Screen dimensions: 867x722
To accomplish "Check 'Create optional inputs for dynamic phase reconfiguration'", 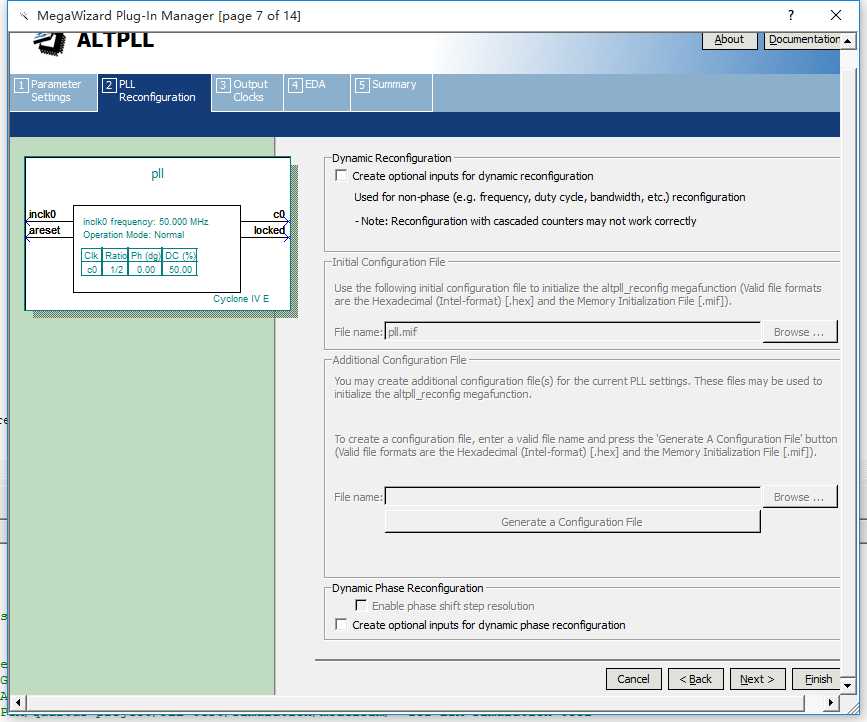I will click(x=341, y=624).
